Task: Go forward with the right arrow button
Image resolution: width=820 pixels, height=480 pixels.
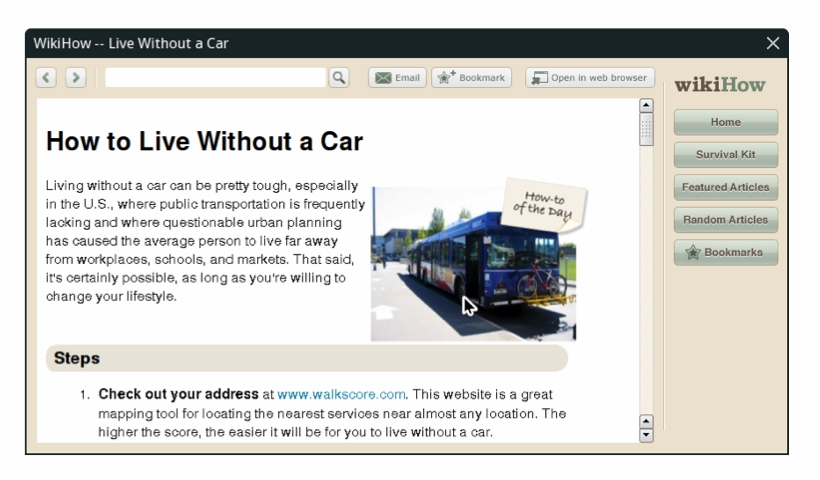Action: tap(76, 77)
